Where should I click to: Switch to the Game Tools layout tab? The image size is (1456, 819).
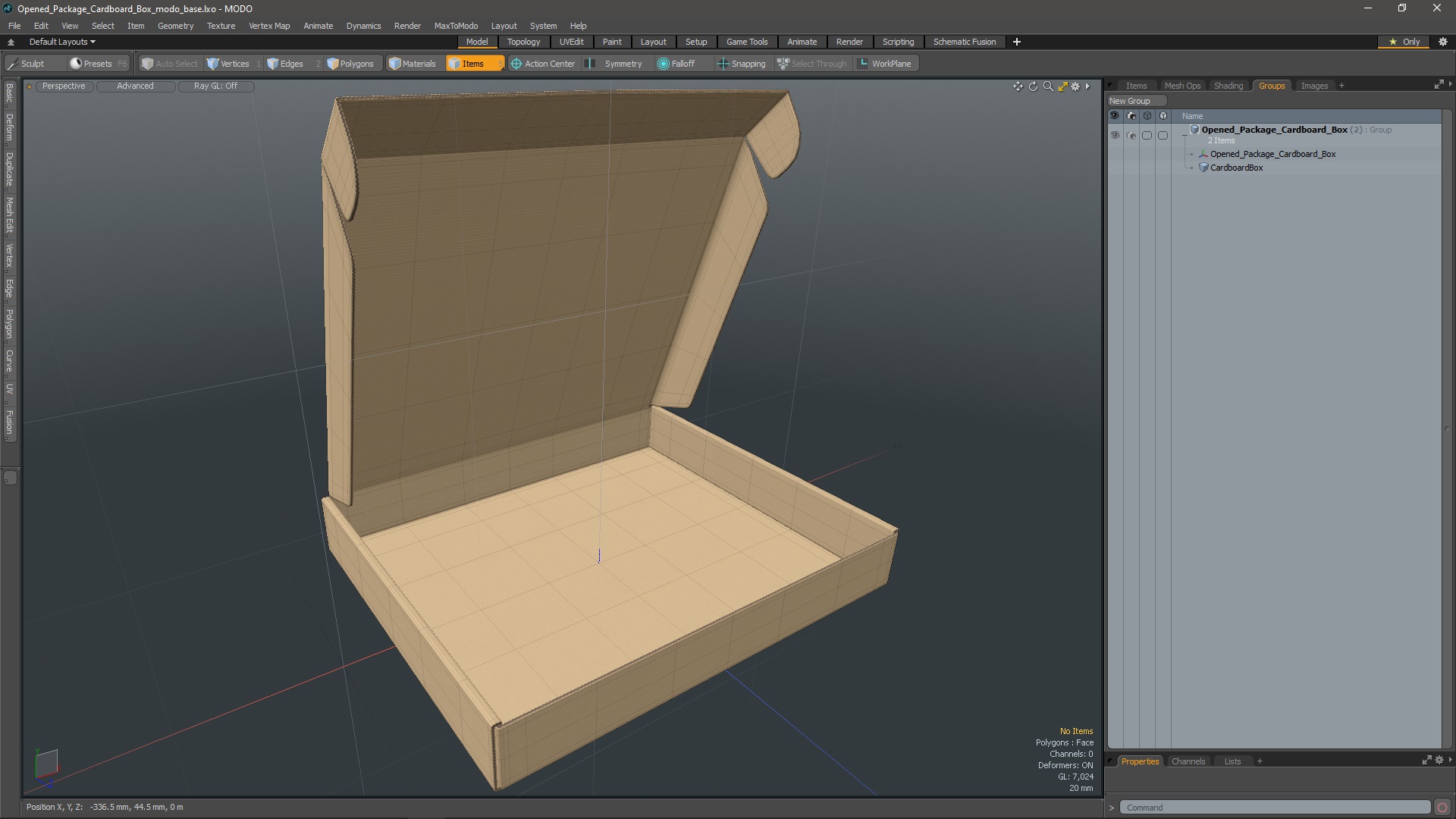point(747,42)
